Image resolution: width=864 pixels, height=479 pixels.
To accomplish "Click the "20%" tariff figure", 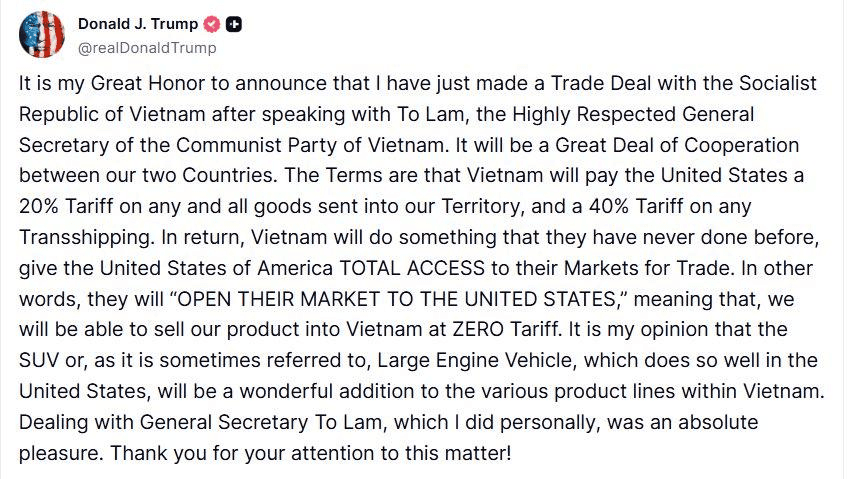I will 39,206.
